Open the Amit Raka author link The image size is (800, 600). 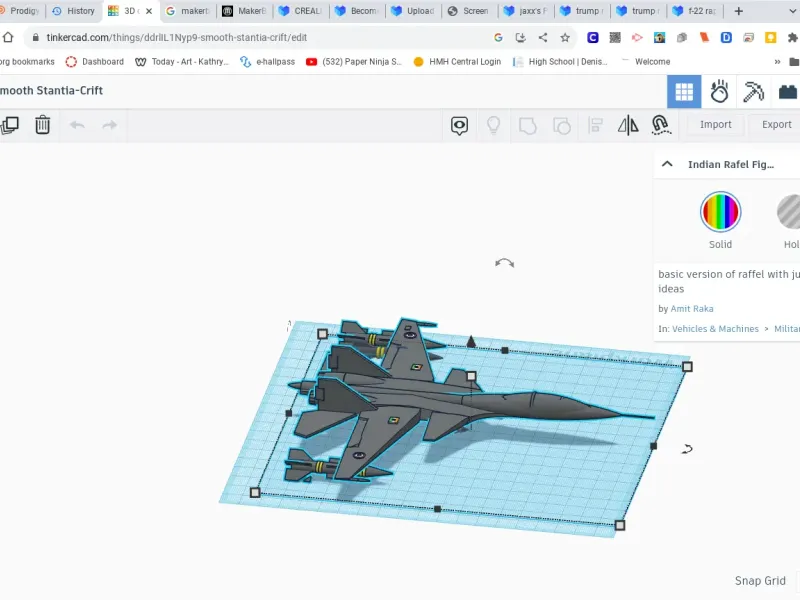point(692,309)
